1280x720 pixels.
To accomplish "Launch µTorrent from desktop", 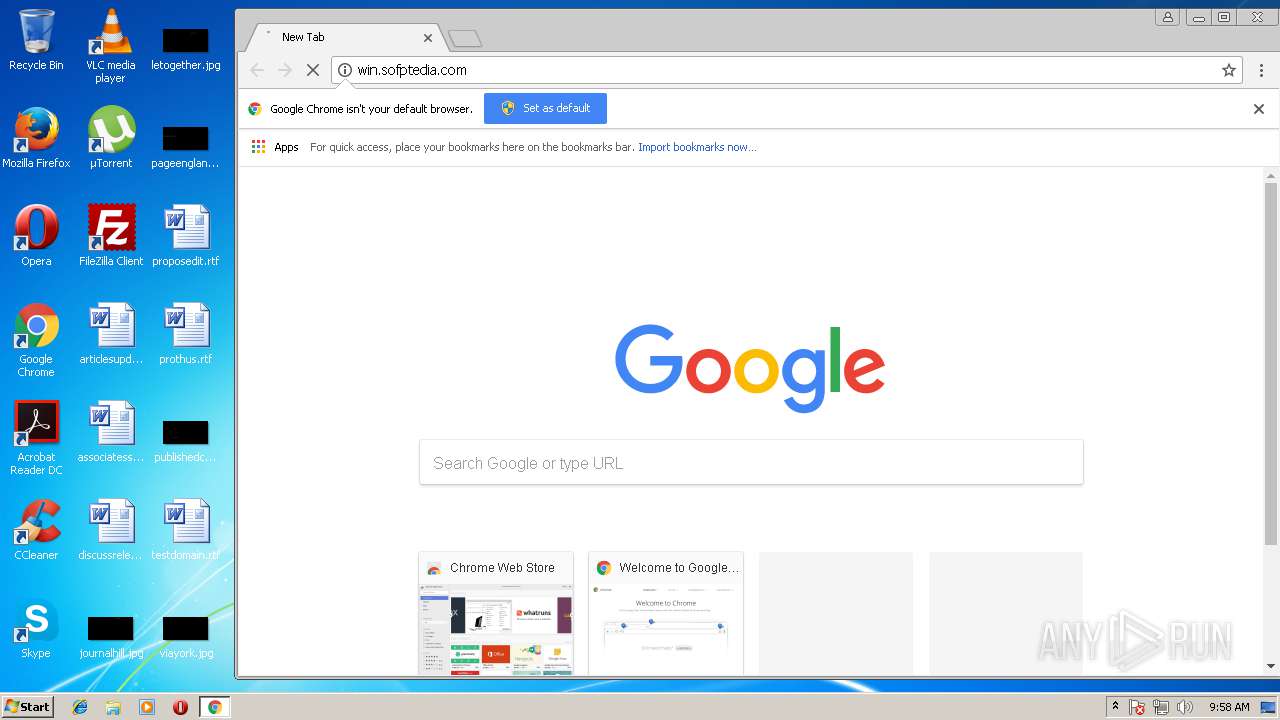I will click(110, 138).
